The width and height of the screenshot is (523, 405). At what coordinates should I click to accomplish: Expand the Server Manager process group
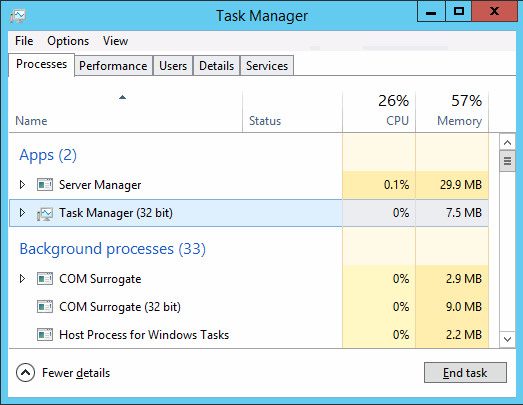coord(22,184)
